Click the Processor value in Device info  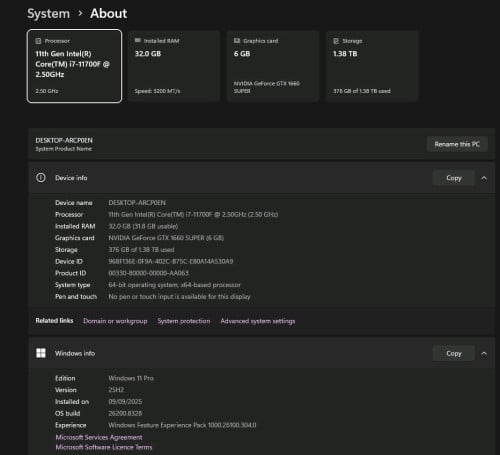[x=193, y=214]
